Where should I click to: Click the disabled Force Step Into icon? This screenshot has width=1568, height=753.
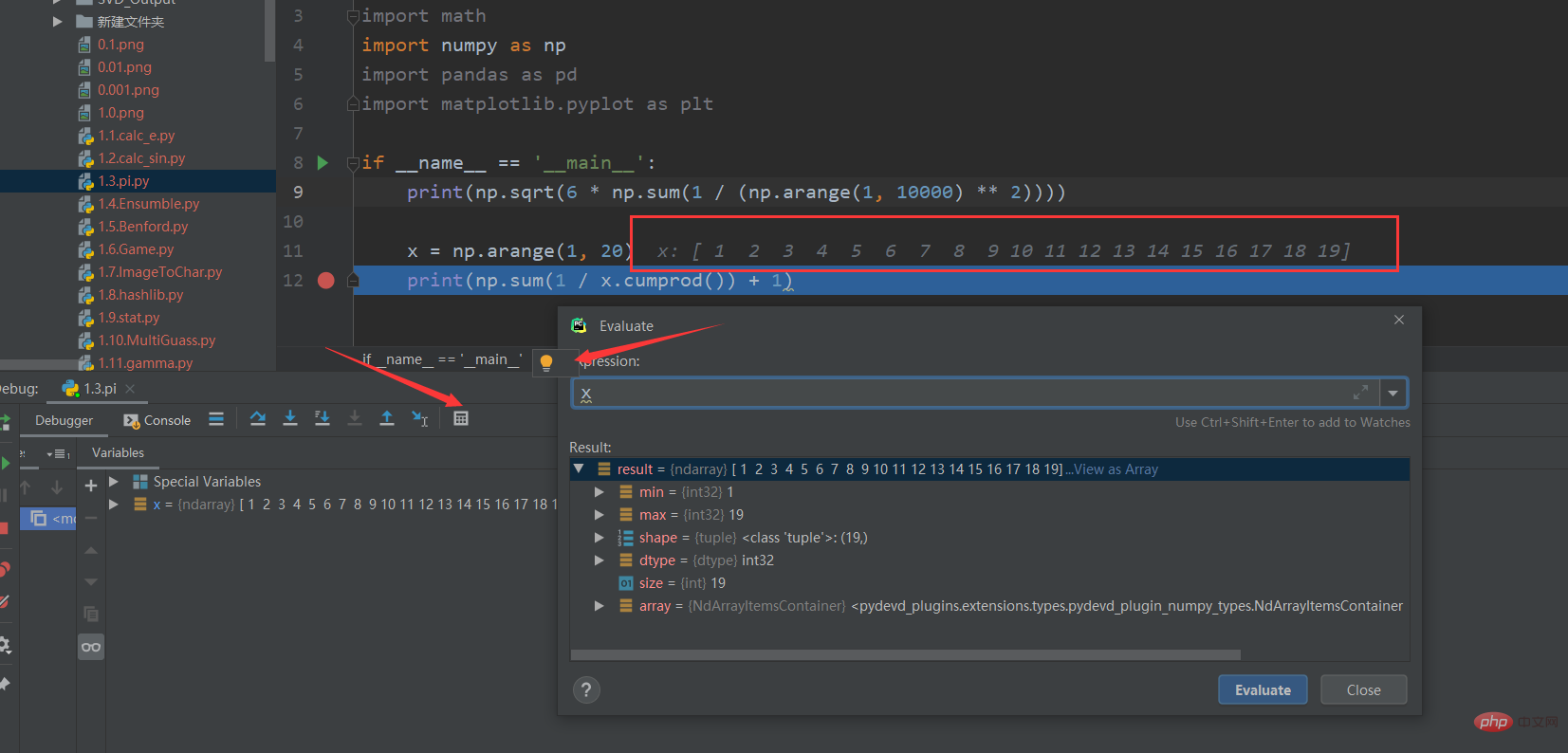click(355, 418)
